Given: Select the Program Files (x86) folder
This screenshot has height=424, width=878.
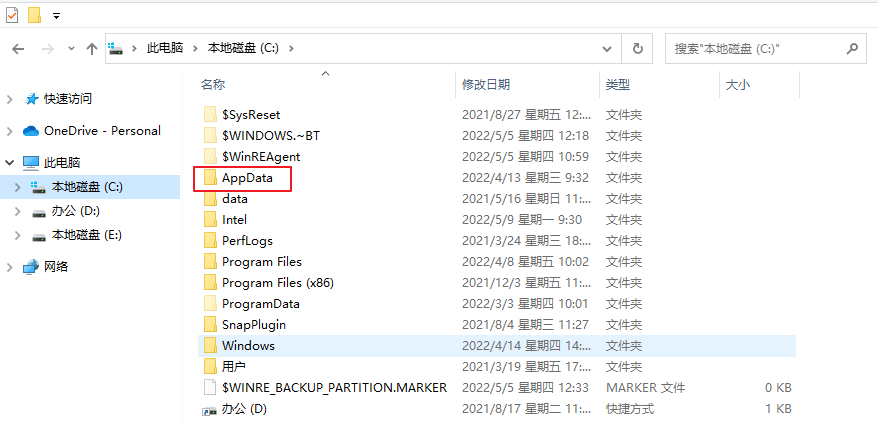Looking at the screenshot, I should (277, 283).
